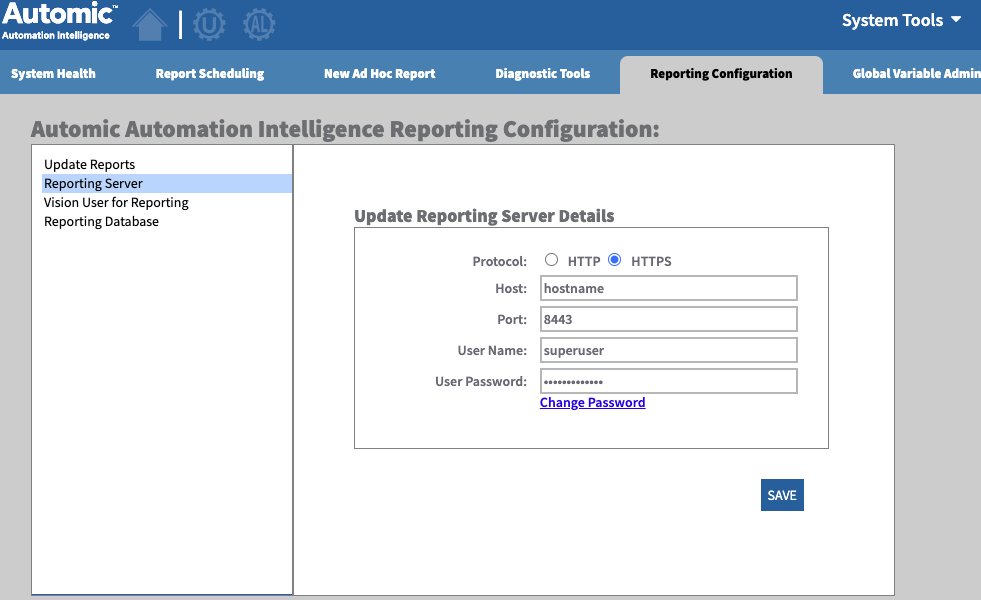
Task: Focus the Port field showing 8443
Action: tap(668, 319)
